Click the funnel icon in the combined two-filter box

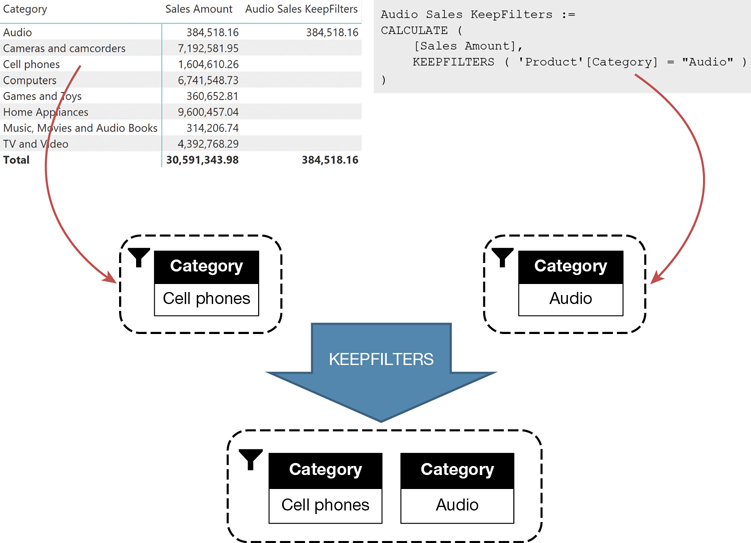coord(250,459)
